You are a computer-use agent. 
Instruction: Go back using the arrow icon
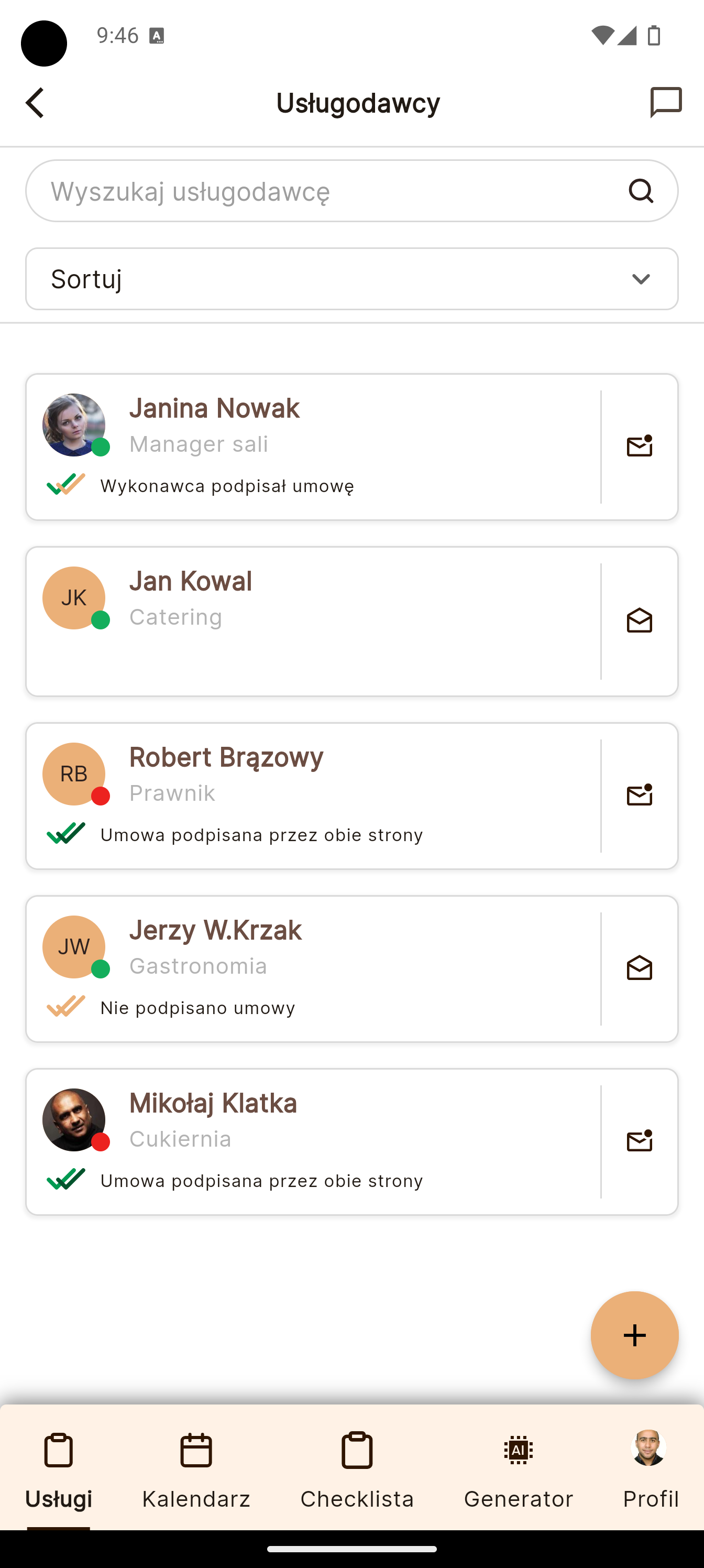click(x=35, y=102)
